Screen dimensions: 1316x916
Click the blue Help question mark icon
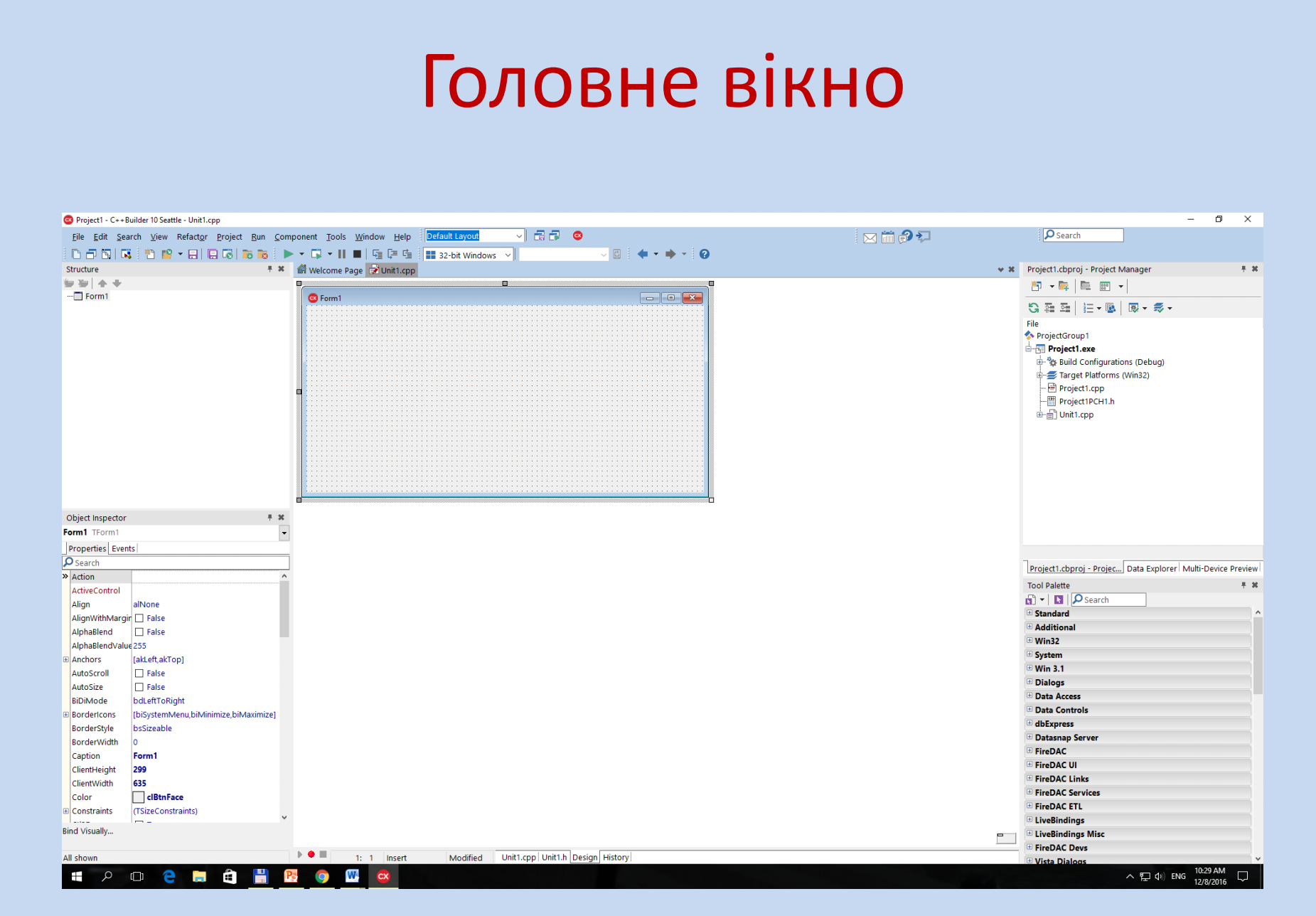tap(704, 254)
